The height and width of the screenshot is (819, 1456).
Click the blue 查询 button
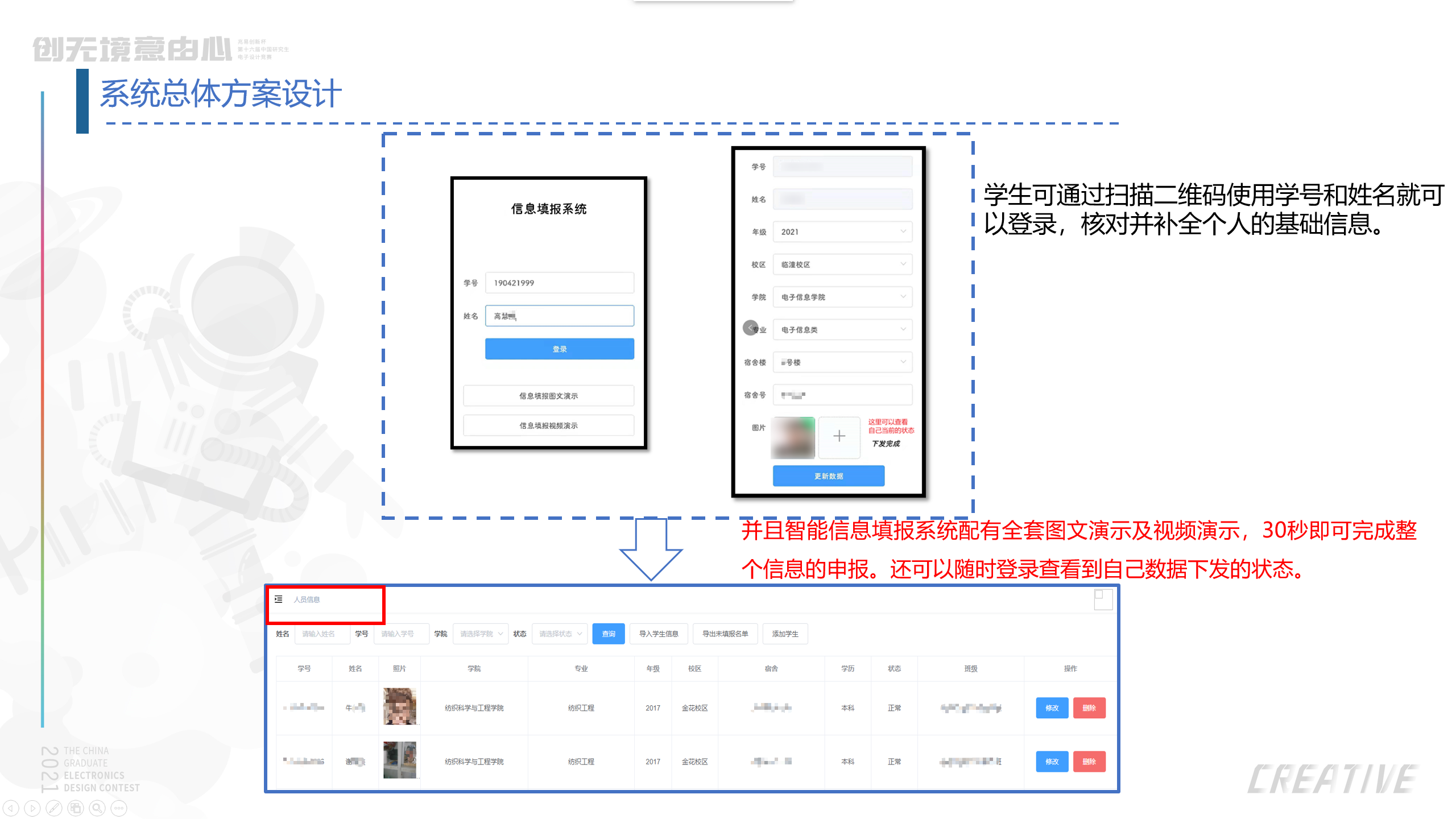[x=609, y=634]
